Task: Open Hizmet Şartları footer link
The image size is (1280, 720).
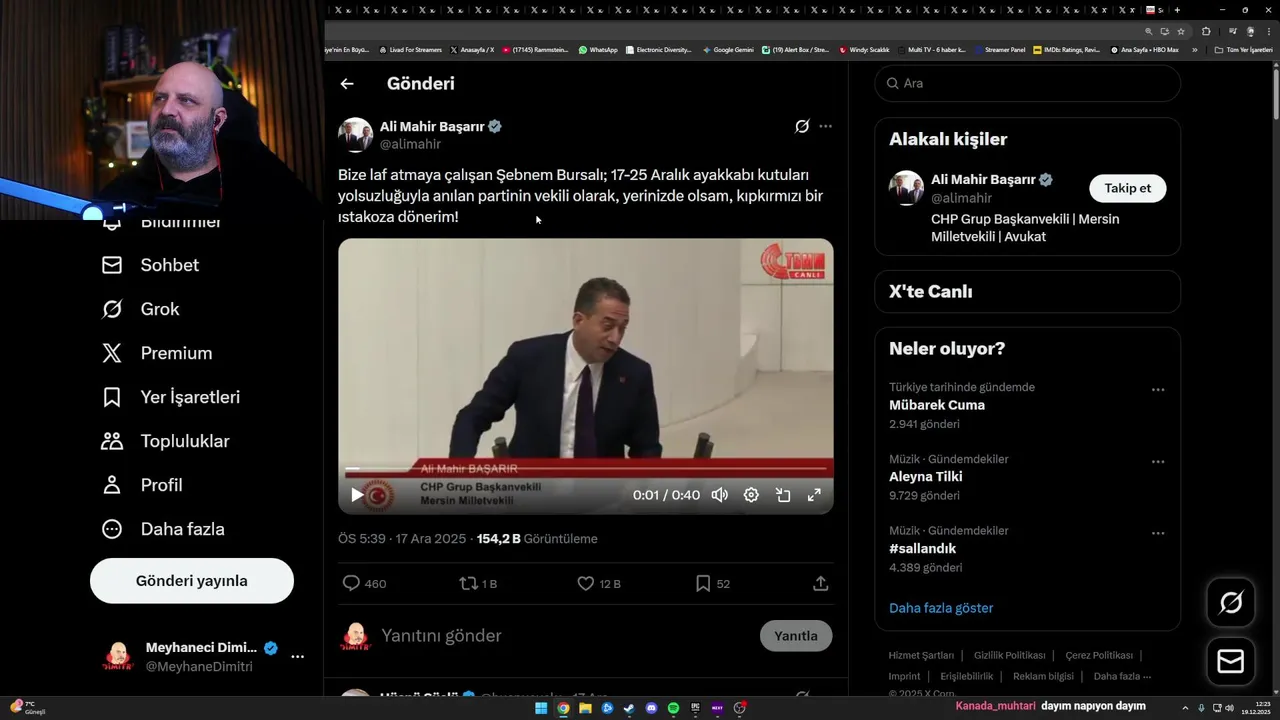Action: pyautogui.click(x=921, y=656)
